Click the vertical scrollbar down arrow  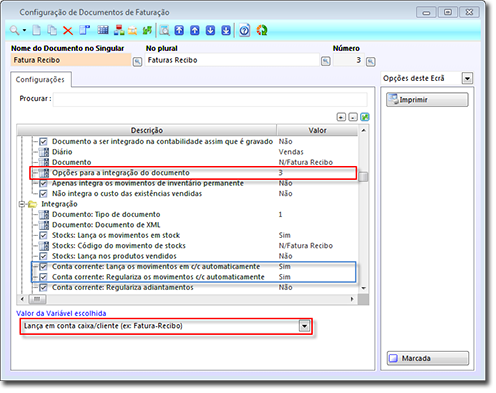[363, 288]
